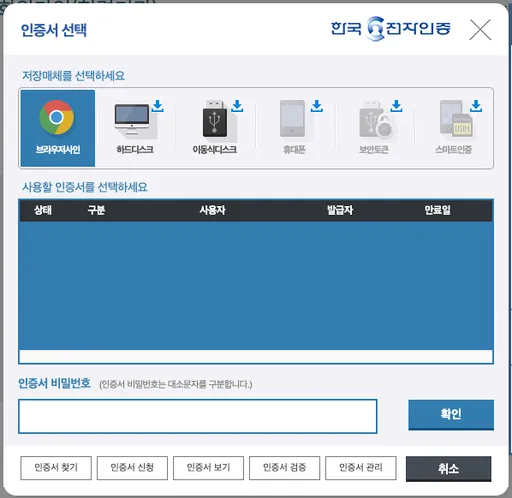
Task: Open 인증서 관리 certificate management
Action: (361, 468)
